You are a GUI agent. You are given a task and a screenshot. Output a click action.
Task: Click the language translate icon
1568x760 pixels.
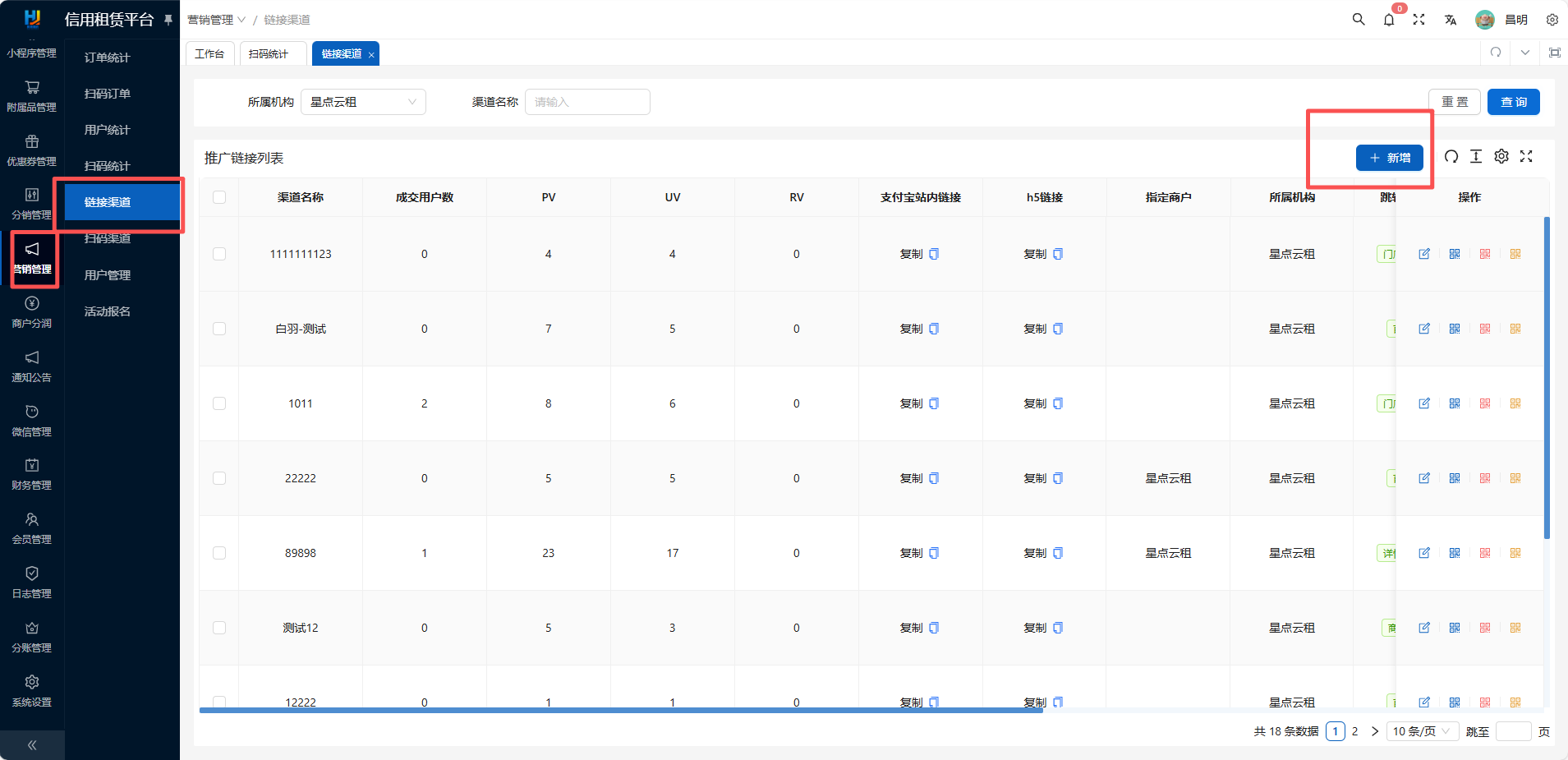[x=1451, y=20]
